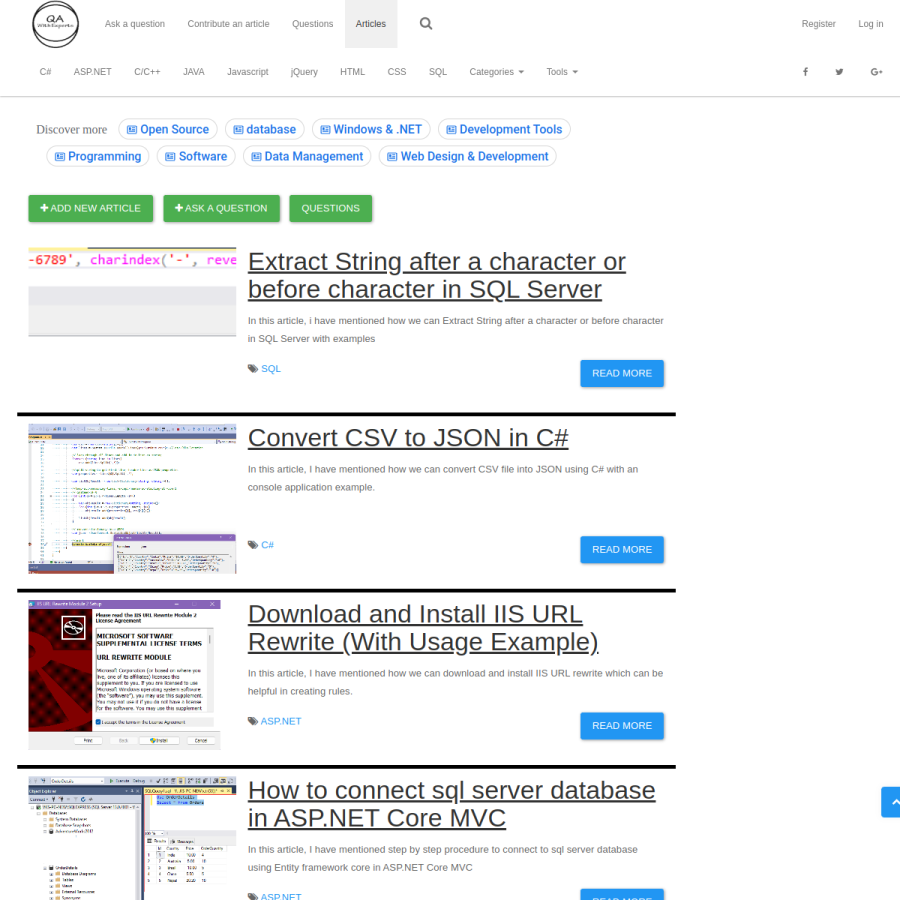Open the Visual Studio code thumbnail for CSV article
The height and width of the screenshot is (900, 900).
coord(132,499)
